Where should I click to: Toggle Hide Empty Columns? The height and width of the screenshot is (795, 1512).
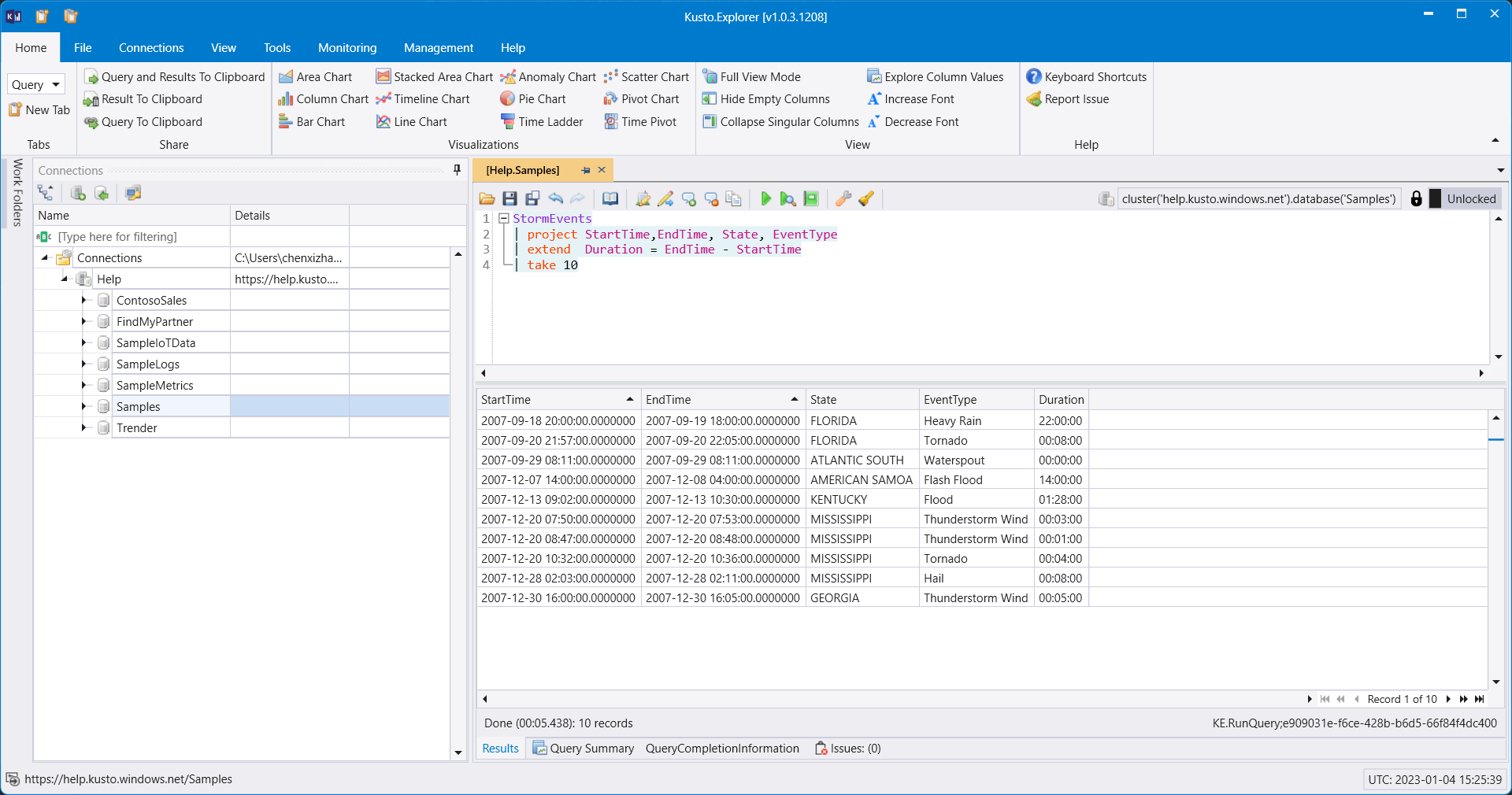[x=766, y=99]
